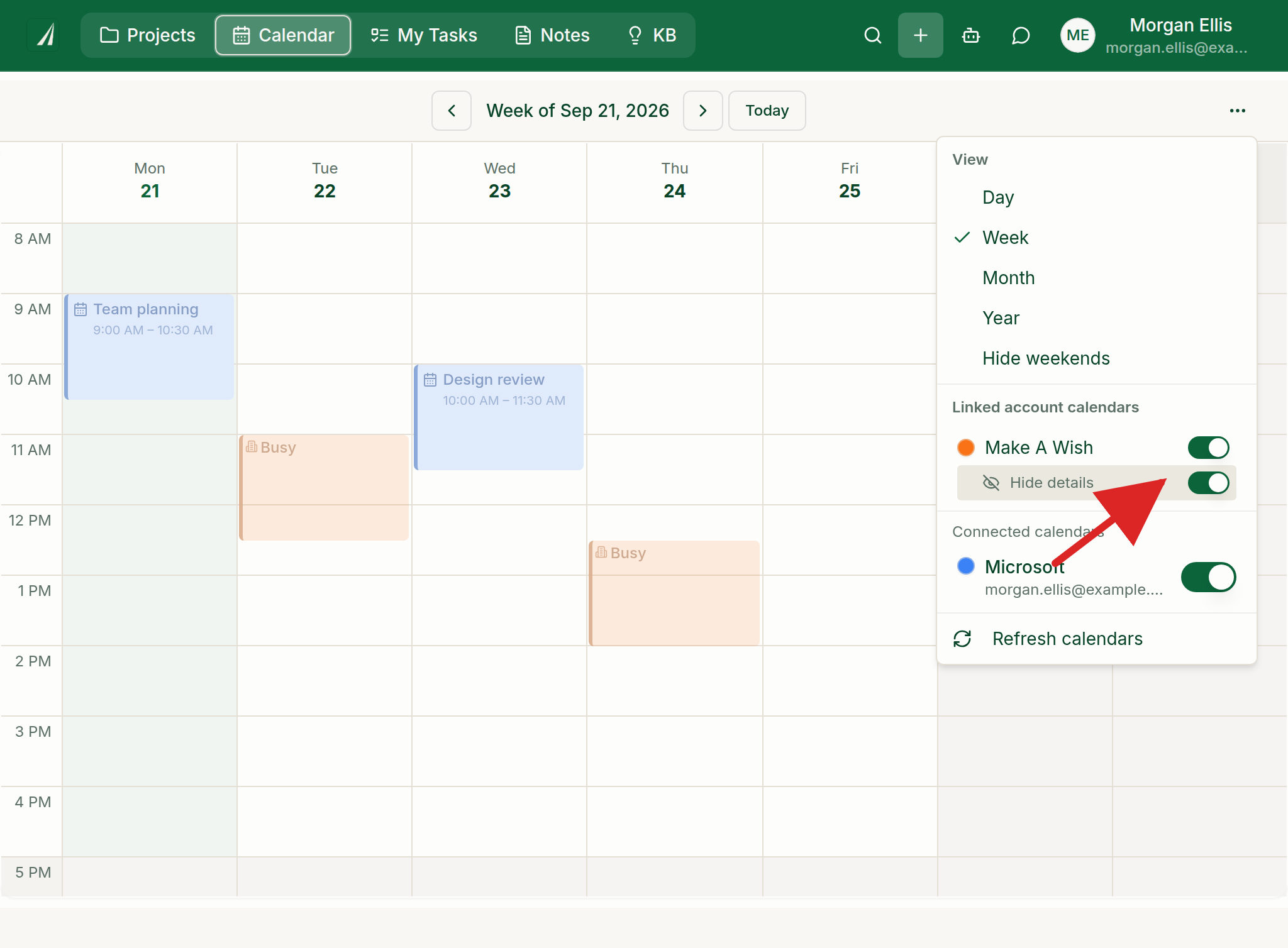Toggle Hide details switch

click(x=1208, y=483)
